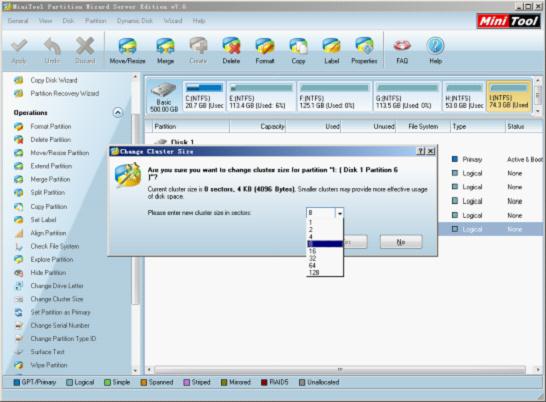The height and width of the screenshot is (402, 546).
Task: Choose Format Partition in Operations list
Action: tap(51, 126)
